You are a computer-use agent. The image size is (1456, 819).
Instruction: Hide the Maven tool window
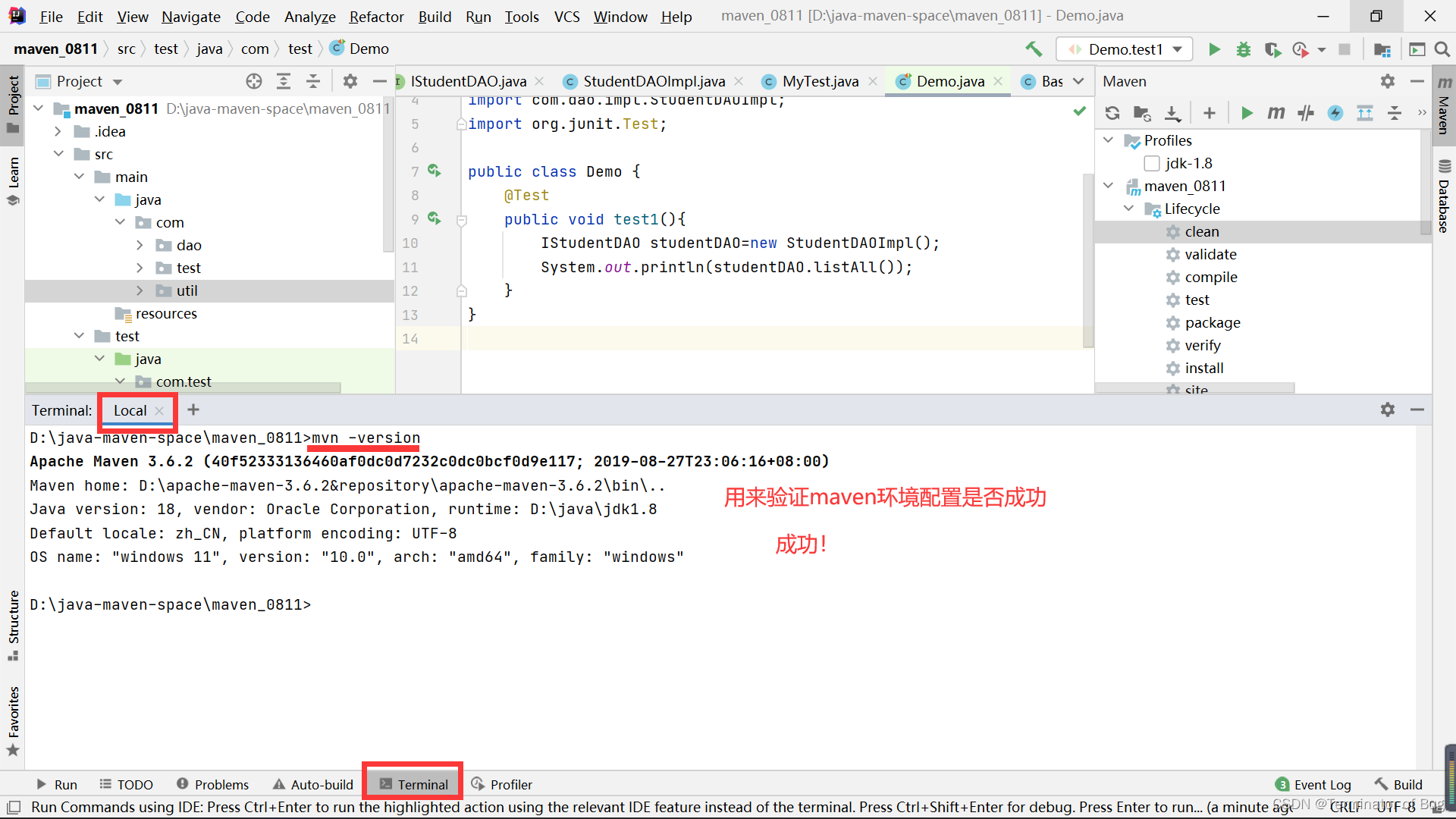click(1417, 81)
